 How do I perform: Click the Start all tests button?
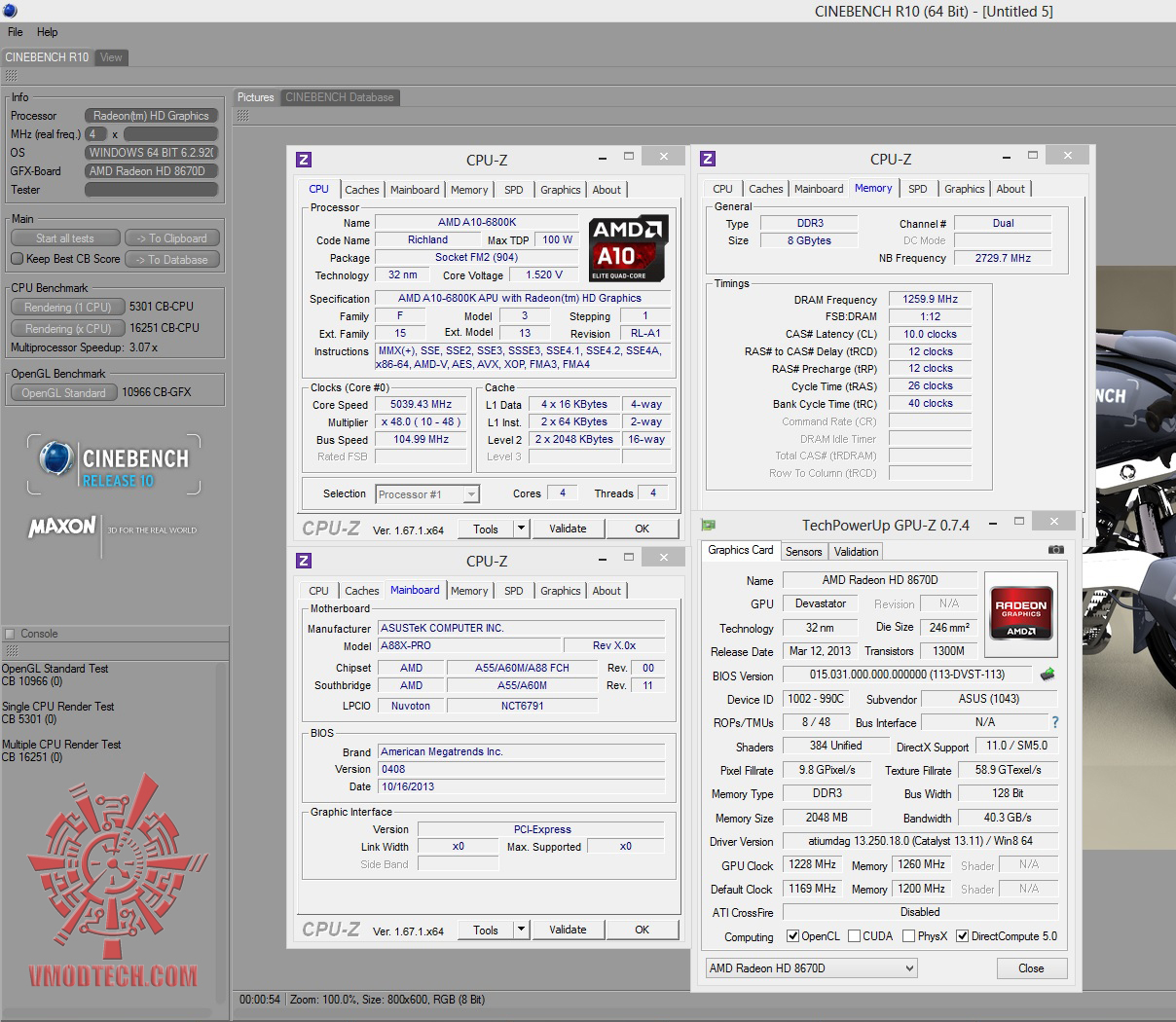pos(65,238)
